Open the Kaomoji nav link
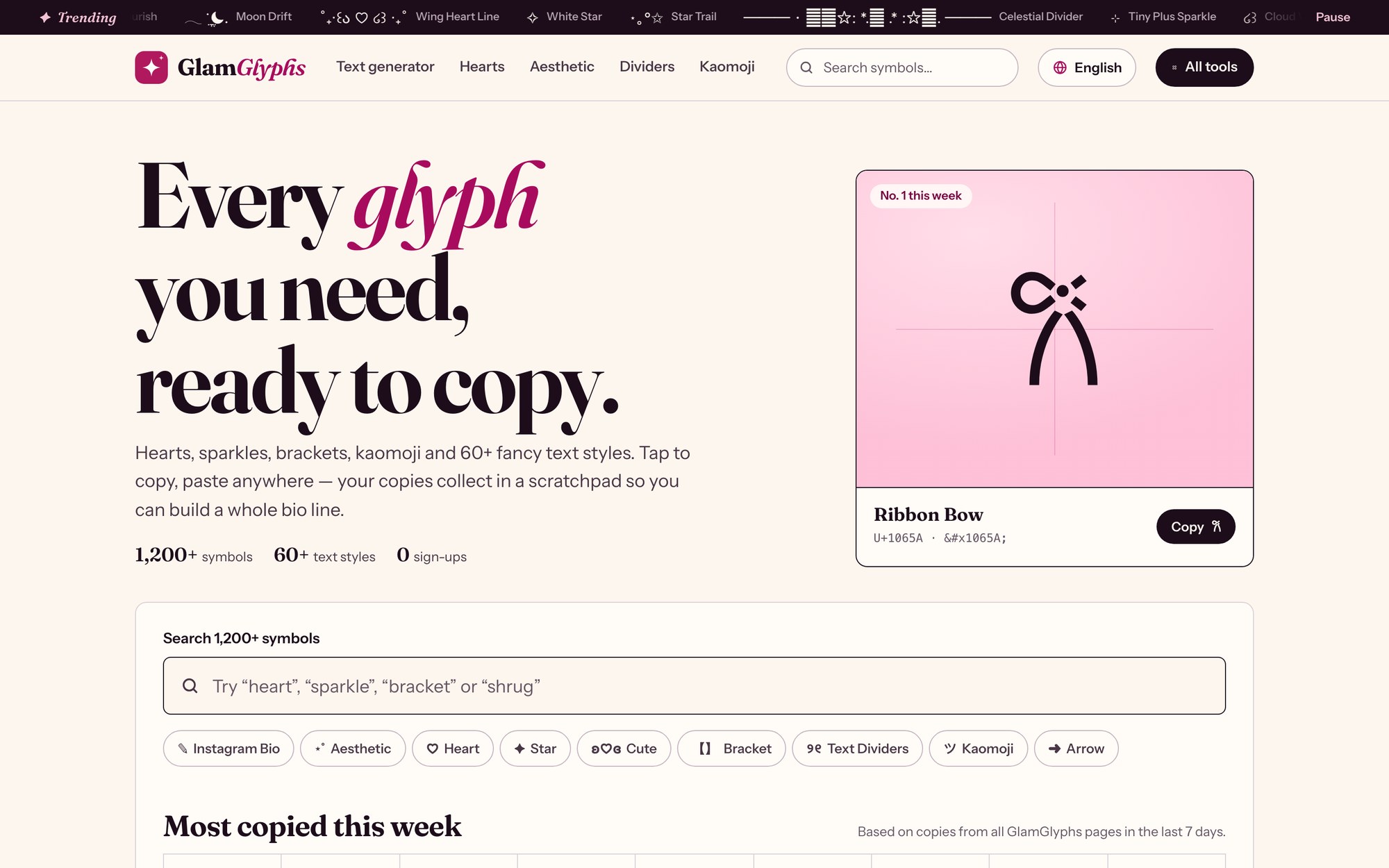Image resolution: width=1389 pixels, height=868 pixels. (726, 67)
